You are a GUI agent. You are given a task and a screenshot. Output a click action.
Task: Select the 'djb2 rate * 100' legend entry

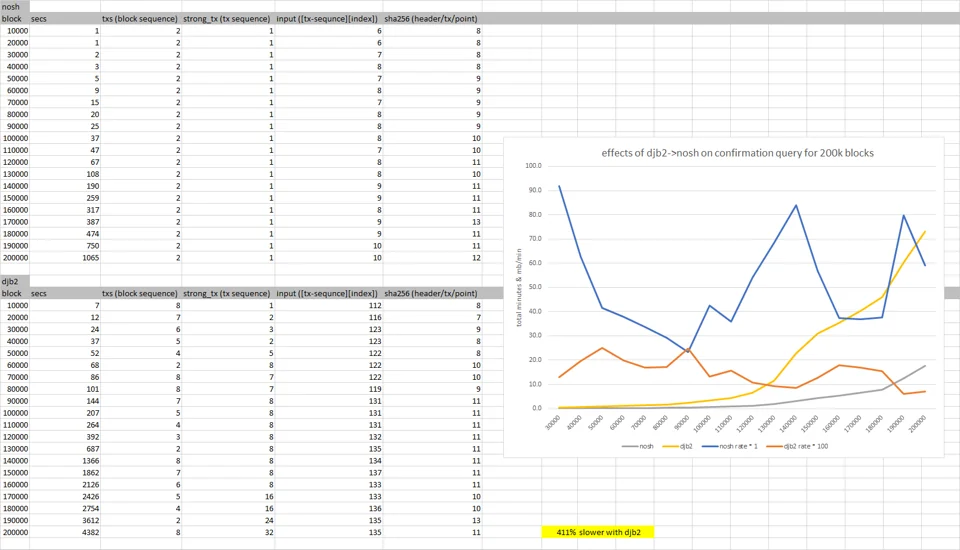point(797,446)
